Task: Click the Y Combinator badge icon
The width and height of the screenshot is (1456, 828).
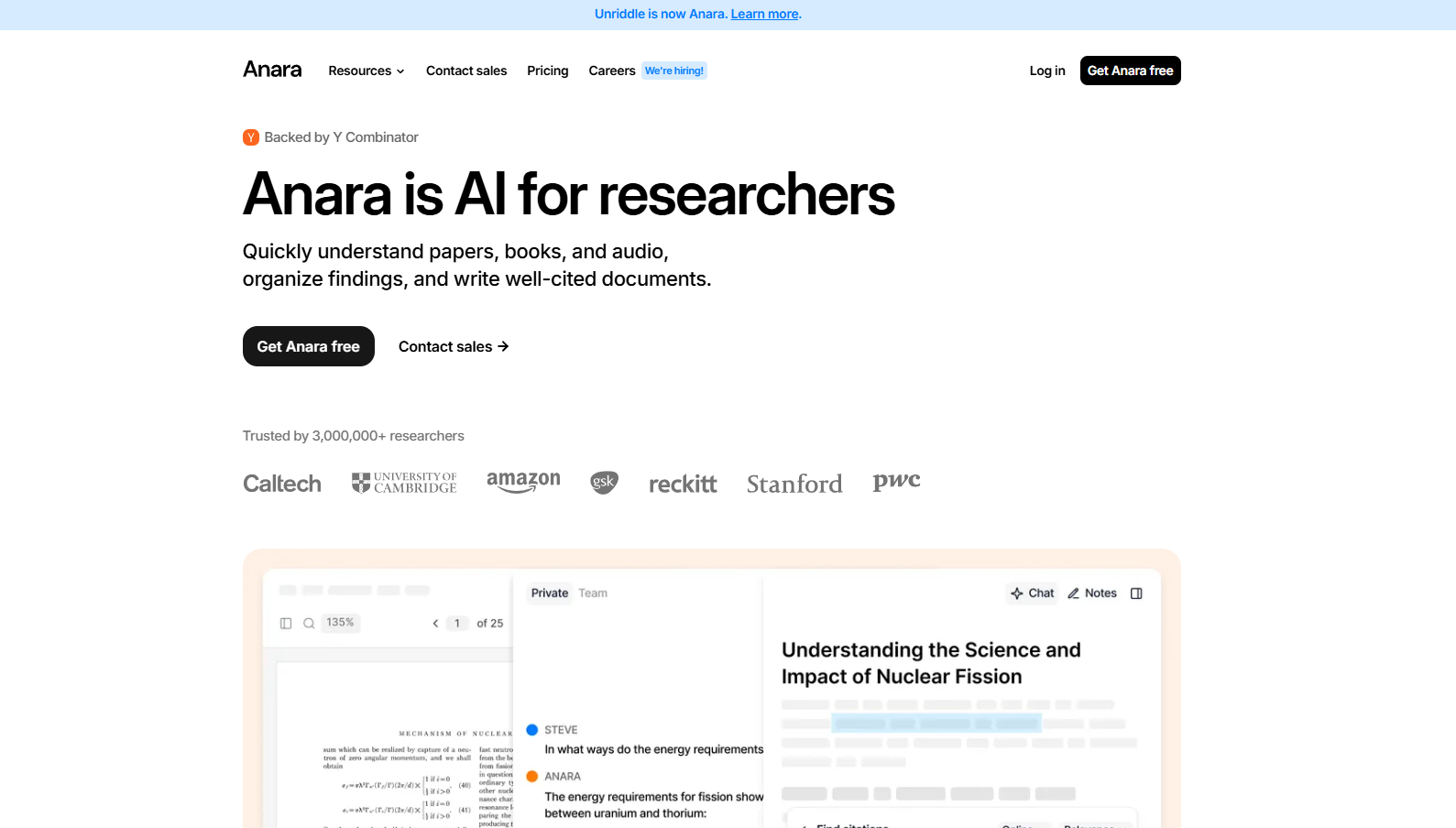Action: [251, 137]
